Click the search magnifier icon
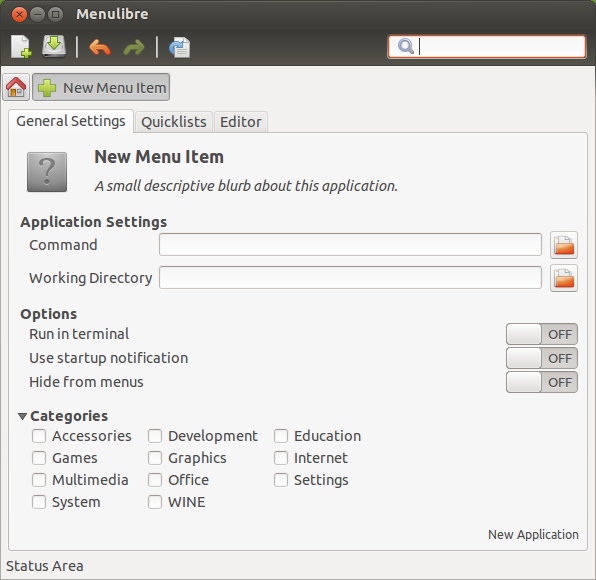The height and width of the screenshot is (580, 596). [x=406, y=46]
